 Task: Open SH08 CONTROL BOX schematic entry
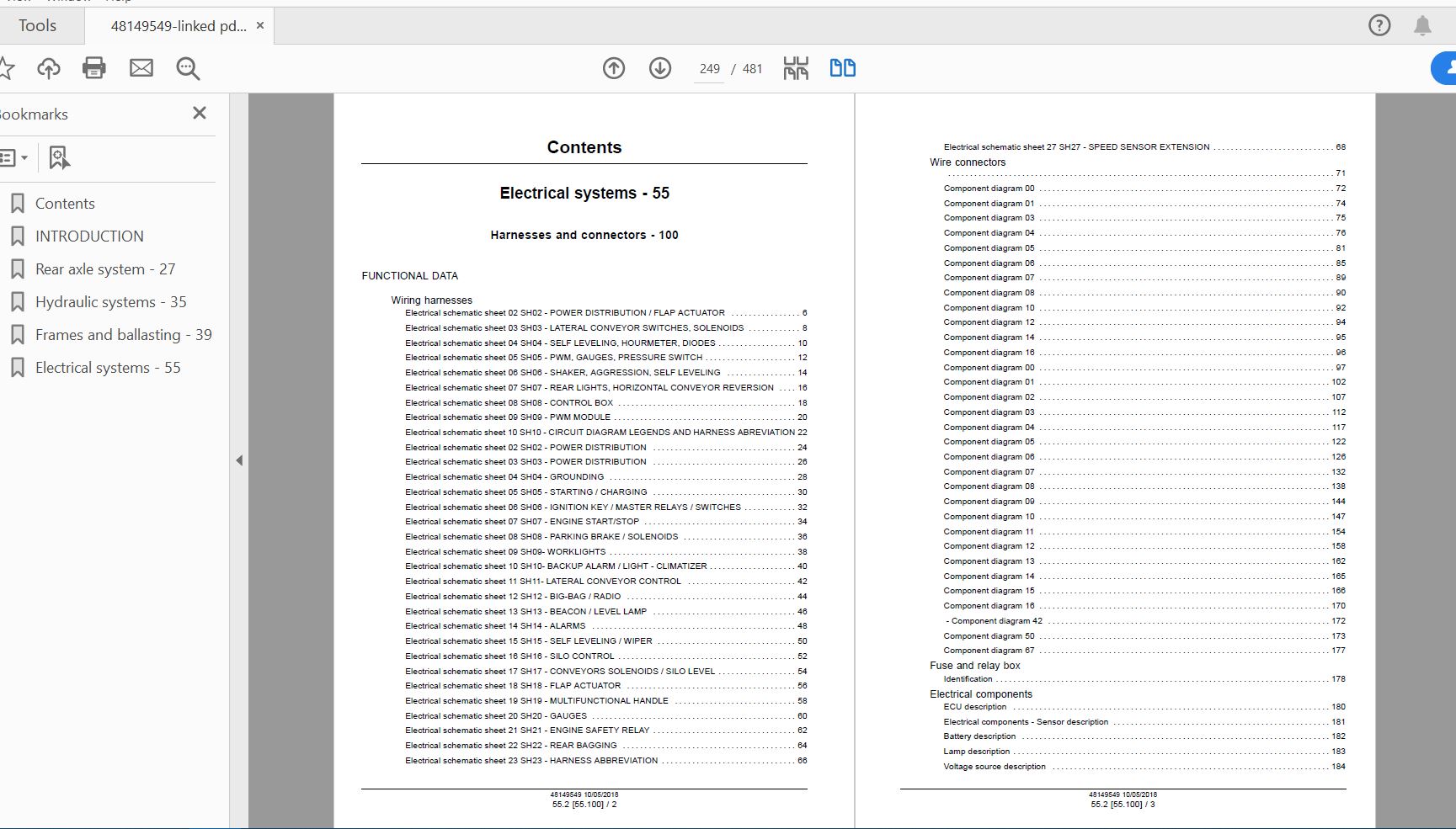click(x=605, y=403)
